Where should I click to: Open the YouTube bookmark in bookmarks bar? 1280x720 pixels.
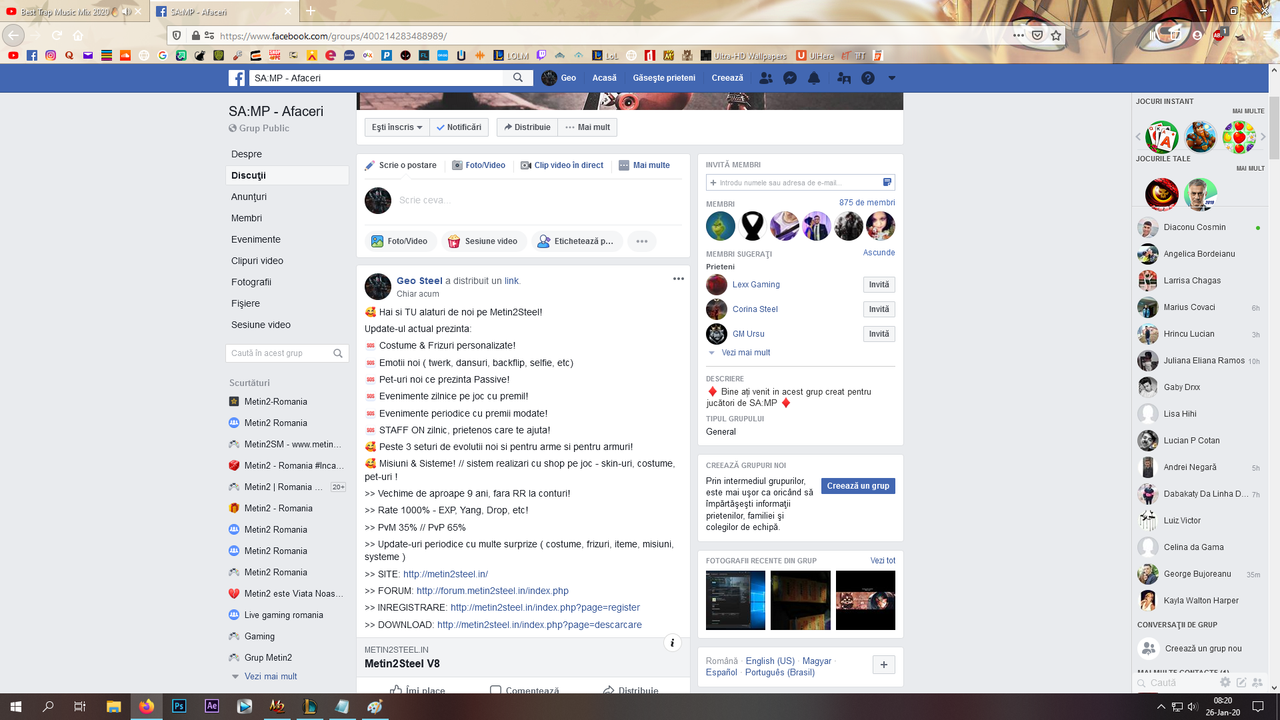pyautogui.click(x=13, y=55)
